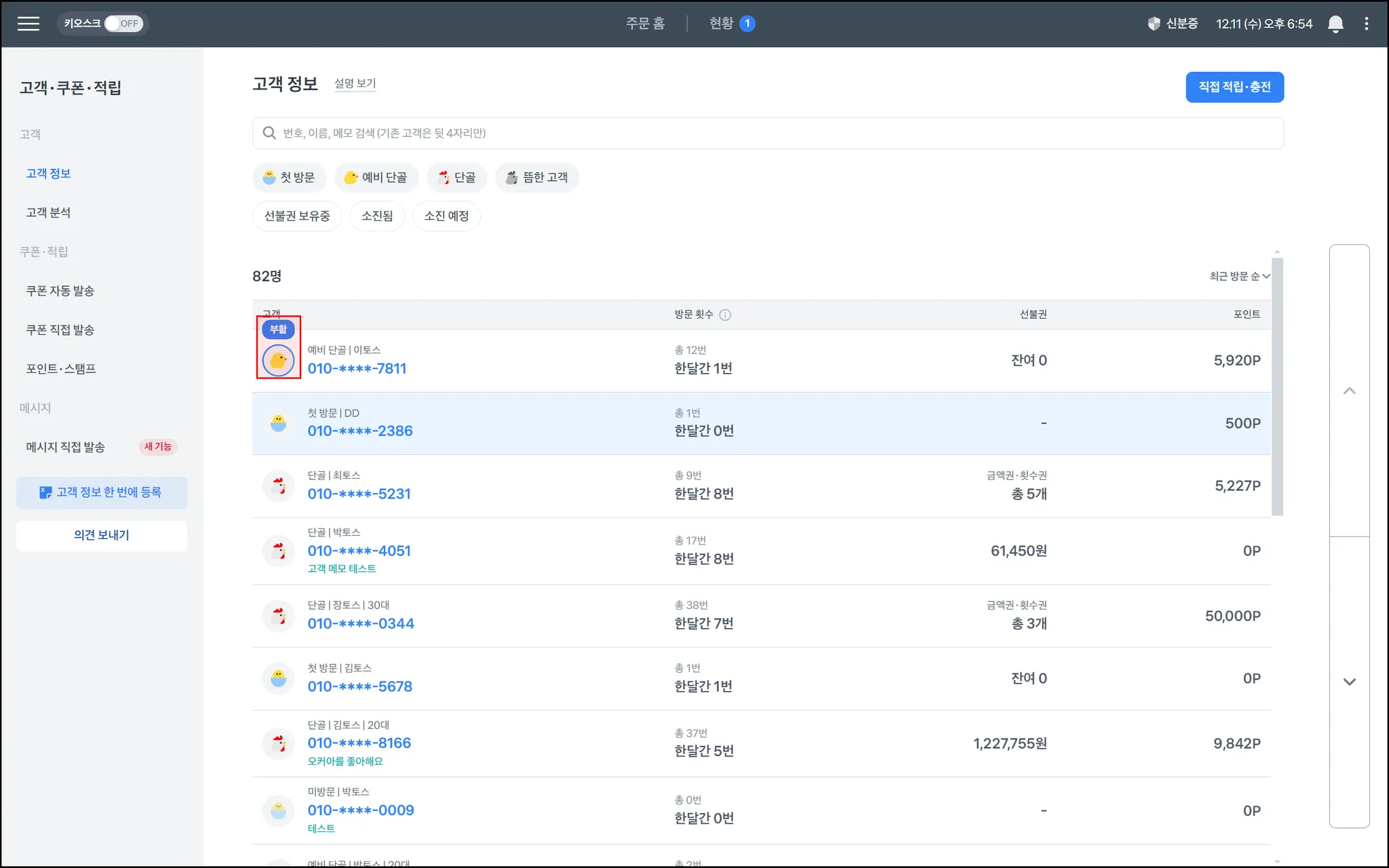The image size is (1389, 868).
Task: Open the hamburger menu icon
Action: (28, 24)
